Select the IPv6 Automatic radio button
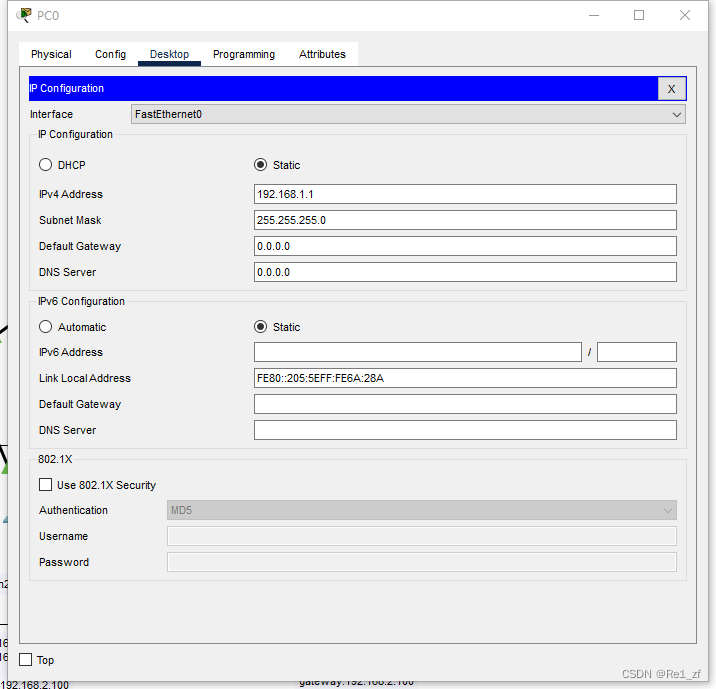Screen dimensions: 716x689 tap(45, 327)
